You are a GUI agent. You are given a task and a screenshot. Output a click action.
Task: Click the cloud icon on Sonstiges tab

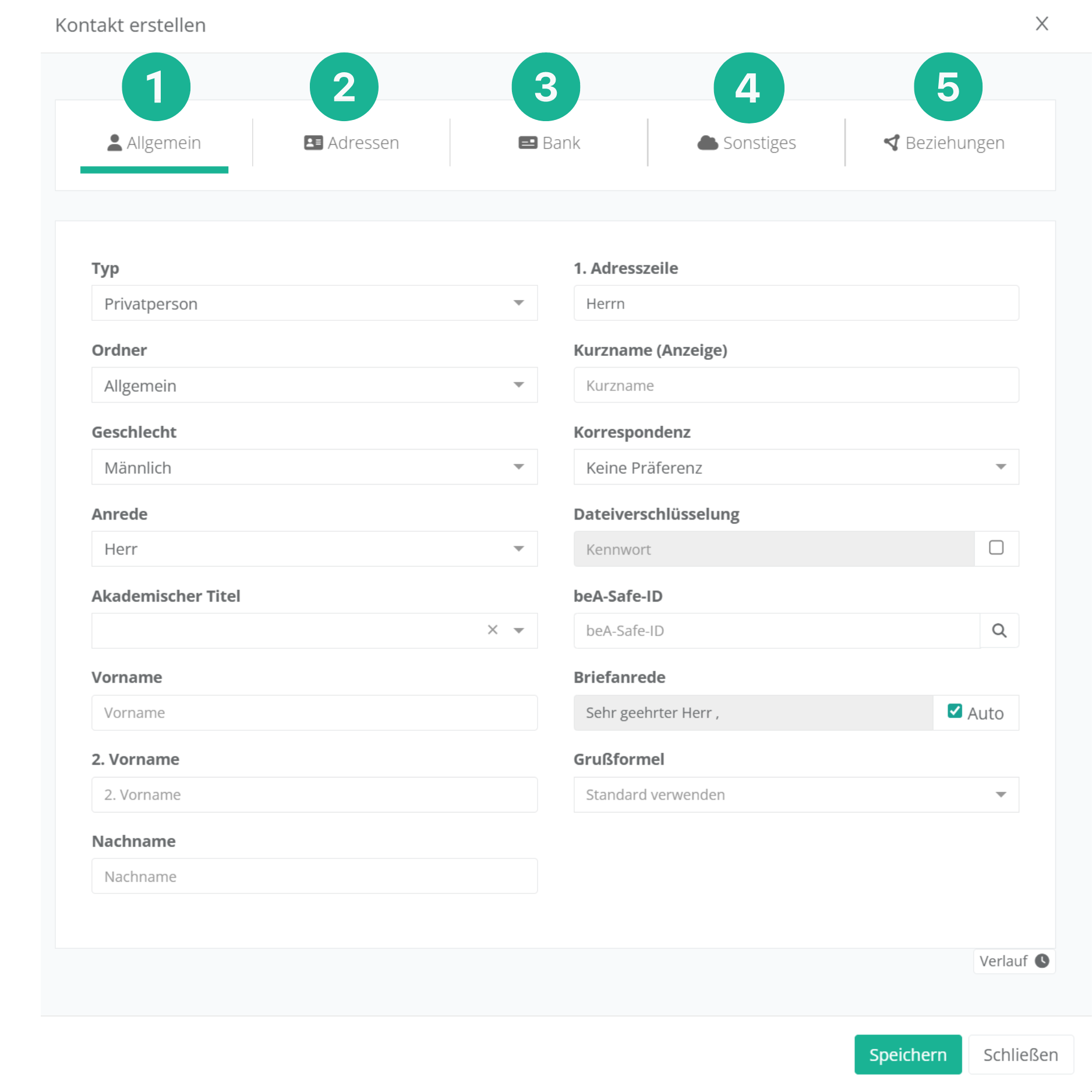[x=708, y=143]
